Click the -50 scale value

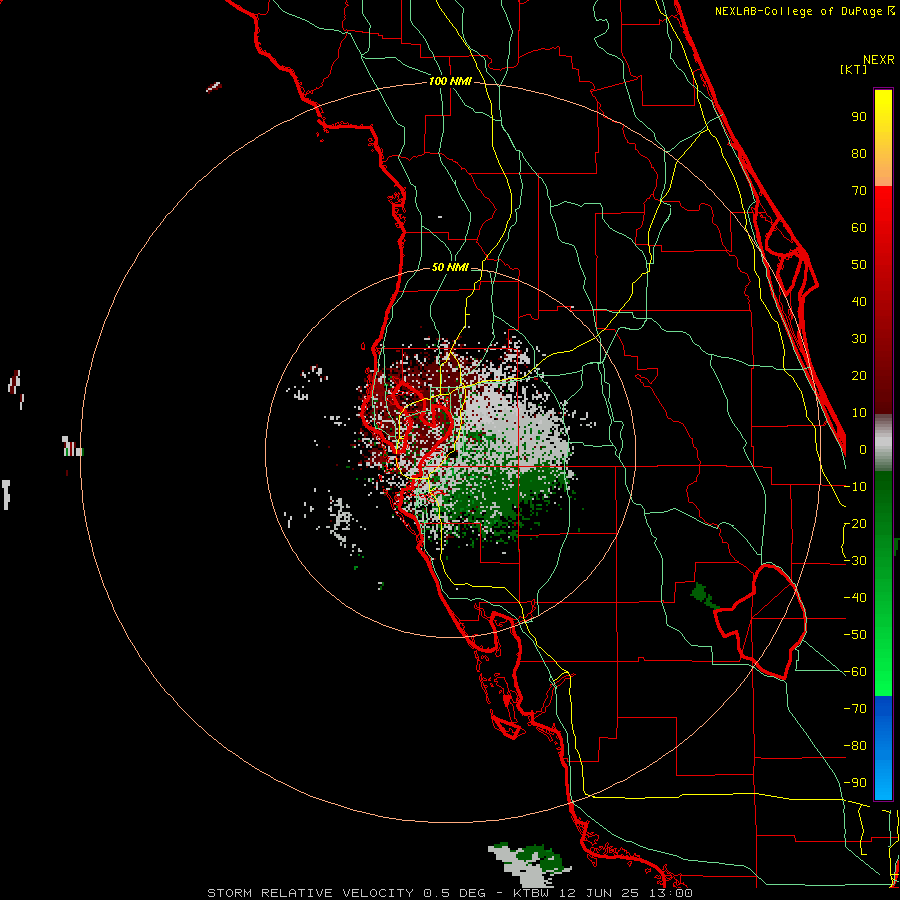pos(855,635)
